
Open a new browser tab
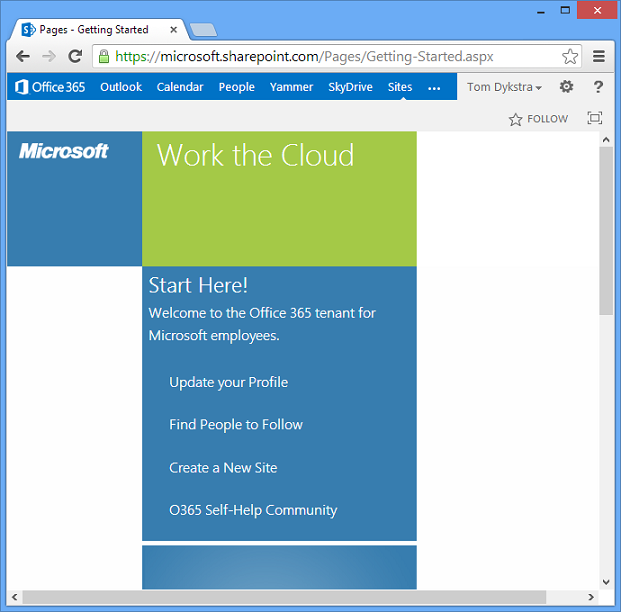coord(203,30)
